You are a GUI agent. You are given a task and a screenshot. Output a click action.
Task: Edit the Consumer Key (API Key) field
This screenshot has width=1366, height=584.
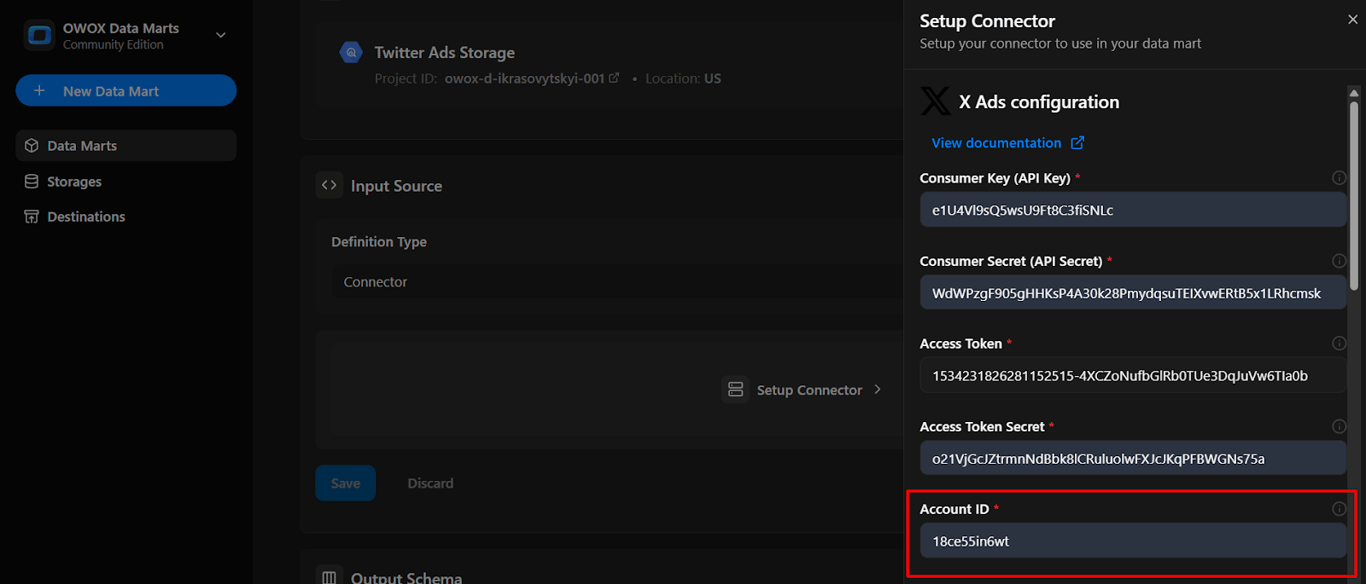pos(1133,210)
